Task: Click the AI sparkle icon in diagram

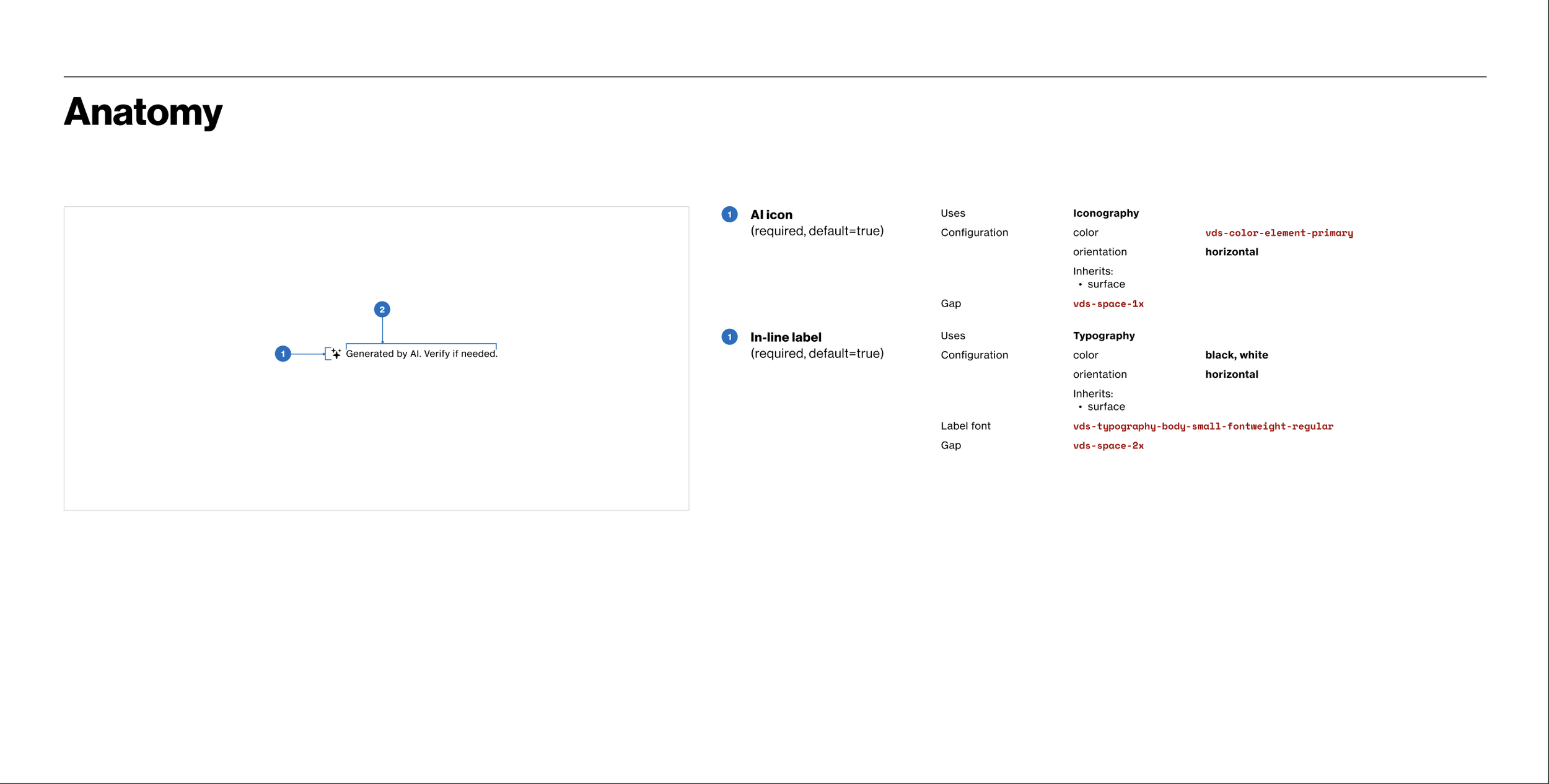Action: coord(336,354)
